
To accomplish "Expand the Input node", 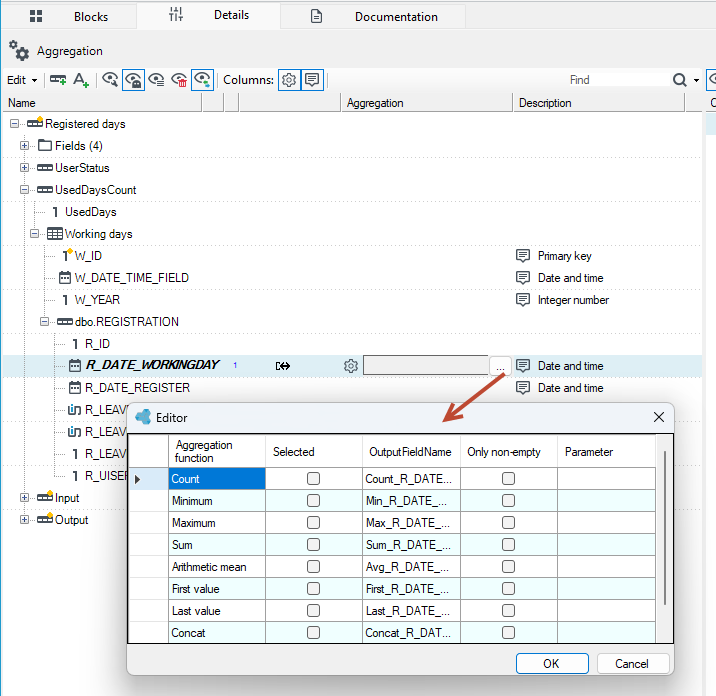I will 25,498.
